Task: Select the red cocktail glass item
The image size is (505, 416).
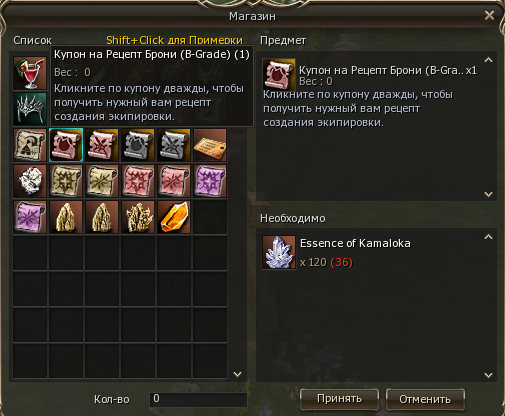Action: (x=30, y=73)
